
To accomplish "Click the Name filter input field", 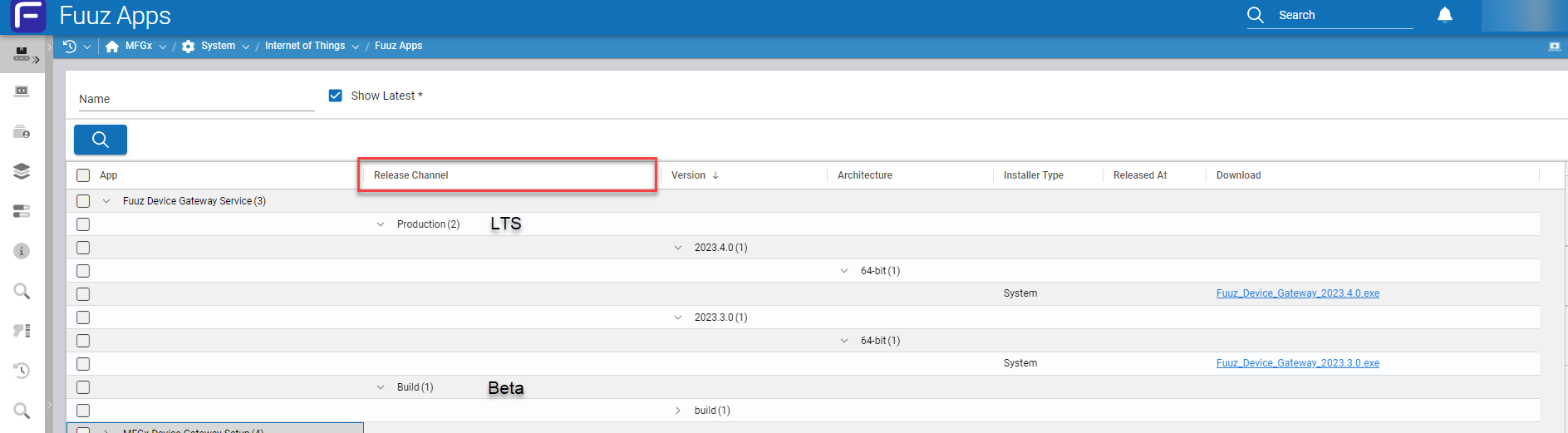I will point(195,99).
